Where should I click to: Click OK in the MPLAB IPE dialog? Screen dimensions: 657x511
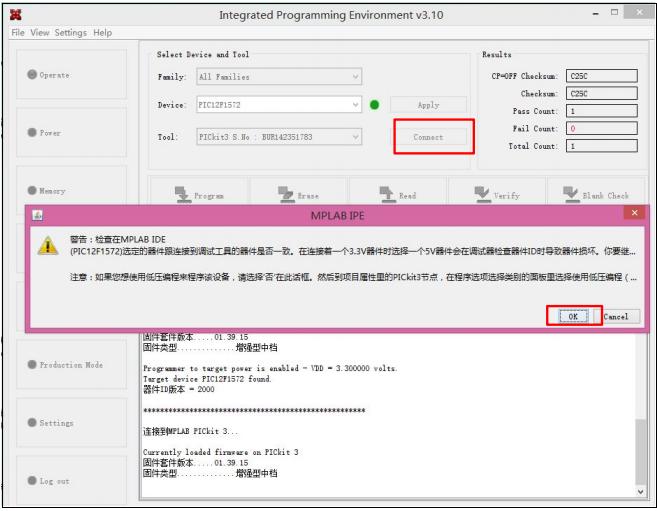(x=573, y=316)
